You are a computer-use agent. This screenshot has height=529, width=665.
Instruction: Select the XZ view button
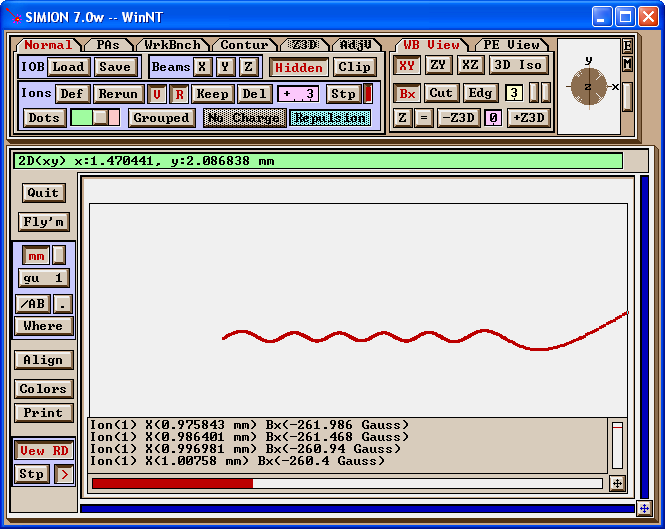pyautogui.click(x=470, y=65)
